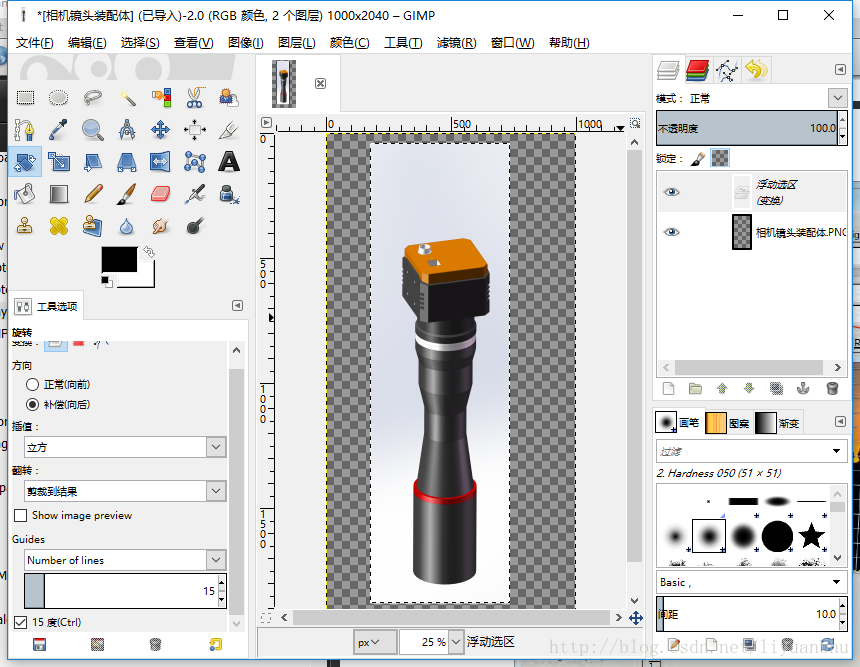Select the Eraser tool
860x667 pixels.
161,194
